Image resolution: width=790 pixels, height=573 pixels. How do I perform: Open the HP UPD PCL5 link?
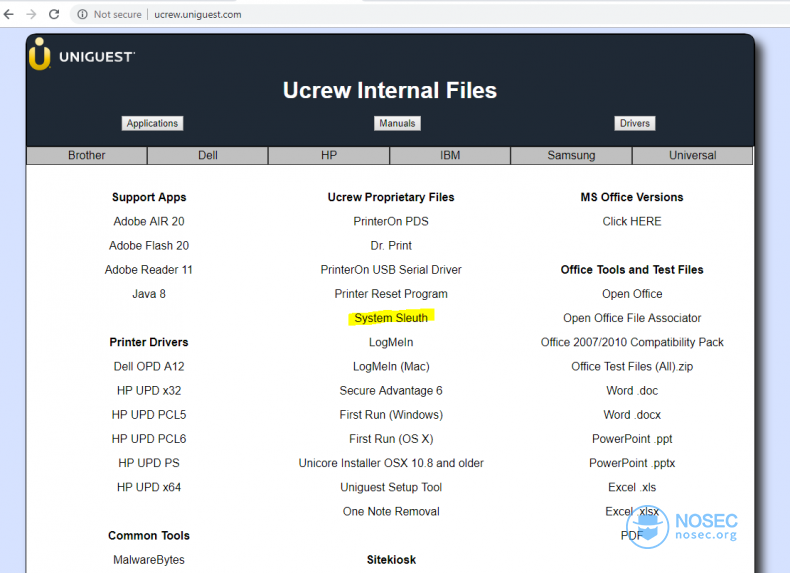pyautogui.click(x=149, y=415)
